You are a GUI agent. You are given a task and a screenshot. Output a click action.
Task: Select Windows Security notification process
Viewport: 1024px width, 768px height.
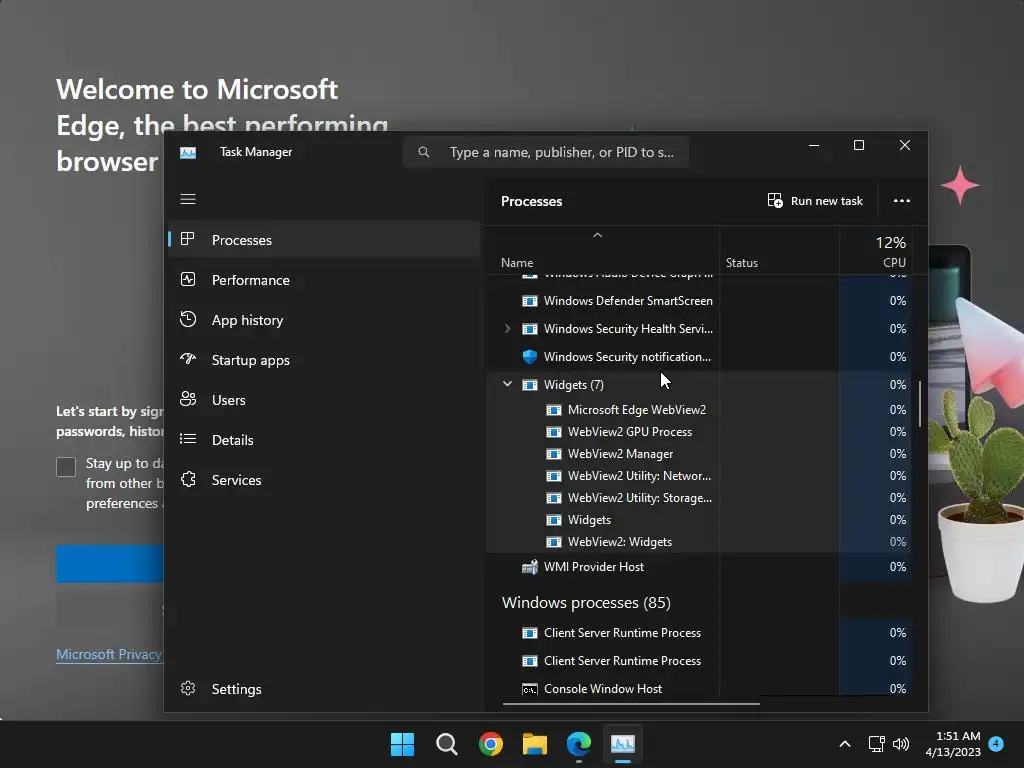pos(699,357)
